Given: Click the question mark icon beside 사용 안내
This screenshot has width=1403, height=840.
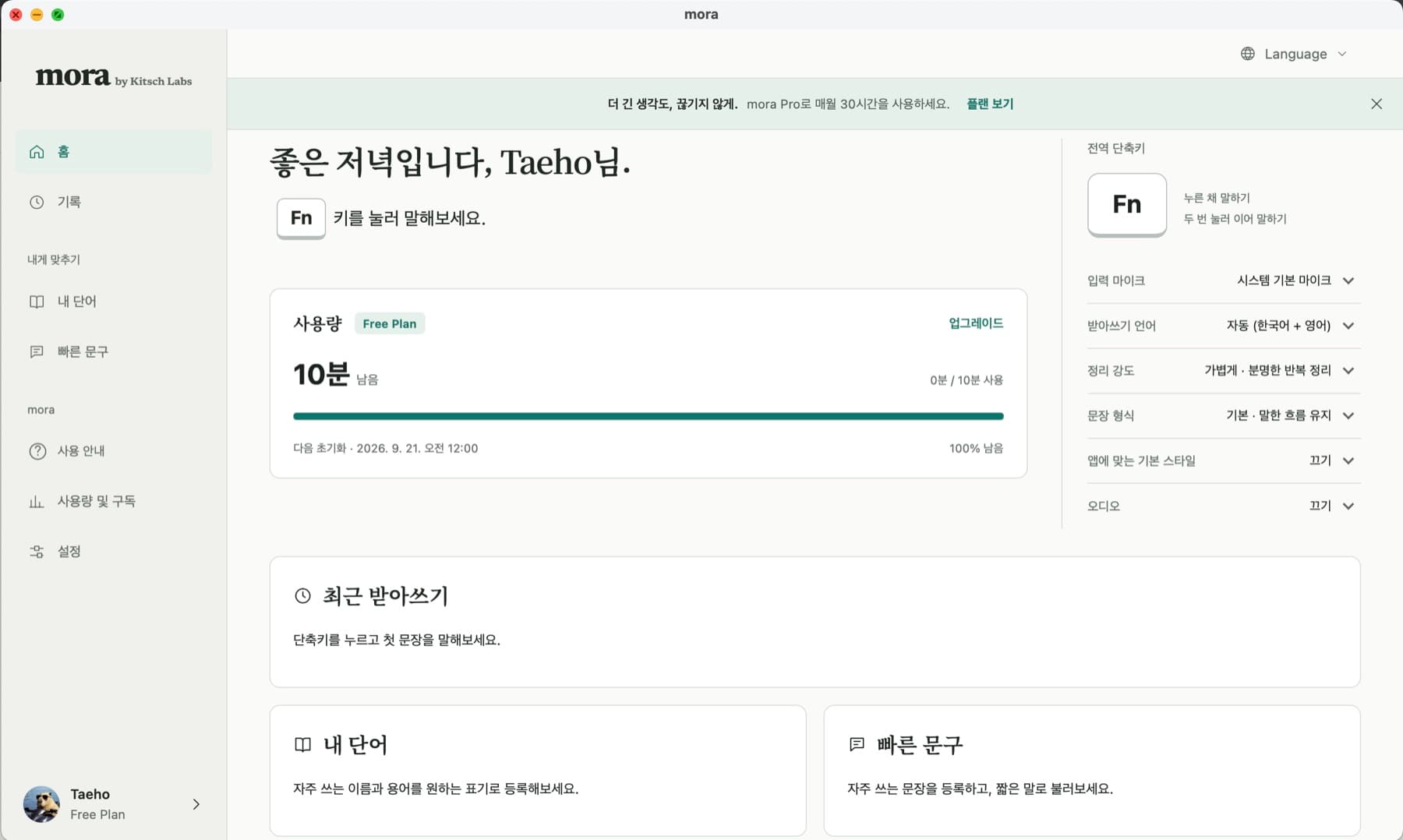Looking at the screenshot, I should point(37,451).
